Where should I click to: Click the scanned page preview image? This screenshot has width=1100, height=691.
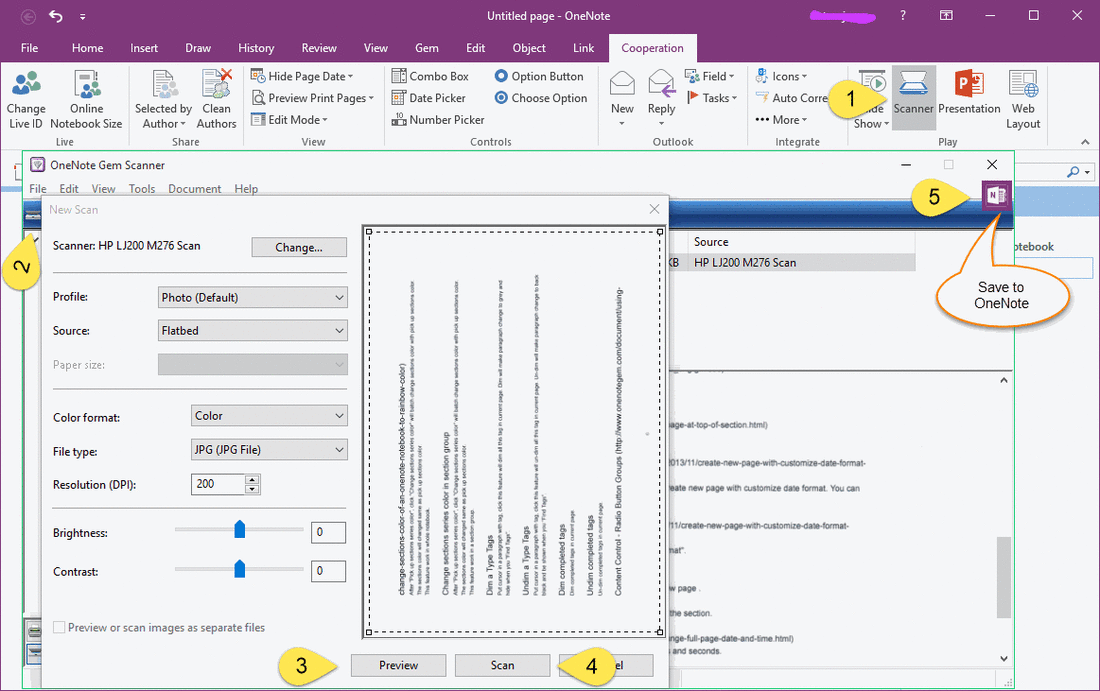tap(514, 431)
